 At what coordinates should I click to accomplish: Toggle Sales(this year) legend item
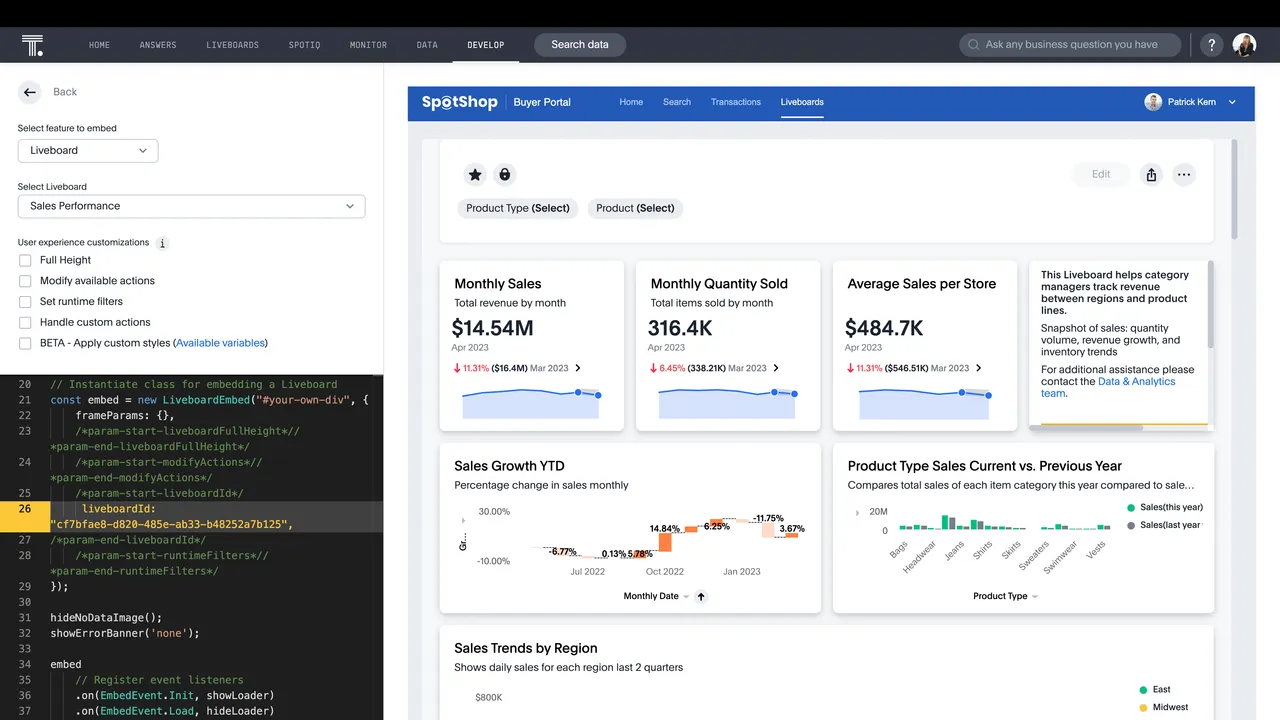click(1164, 508)
